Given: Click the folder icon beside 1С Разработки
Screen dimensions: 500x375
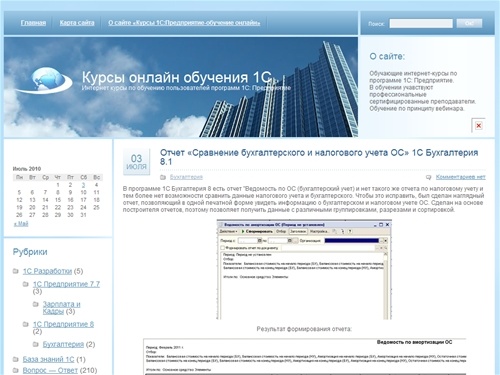Looking at the screenshot, I should click(16, 271).
